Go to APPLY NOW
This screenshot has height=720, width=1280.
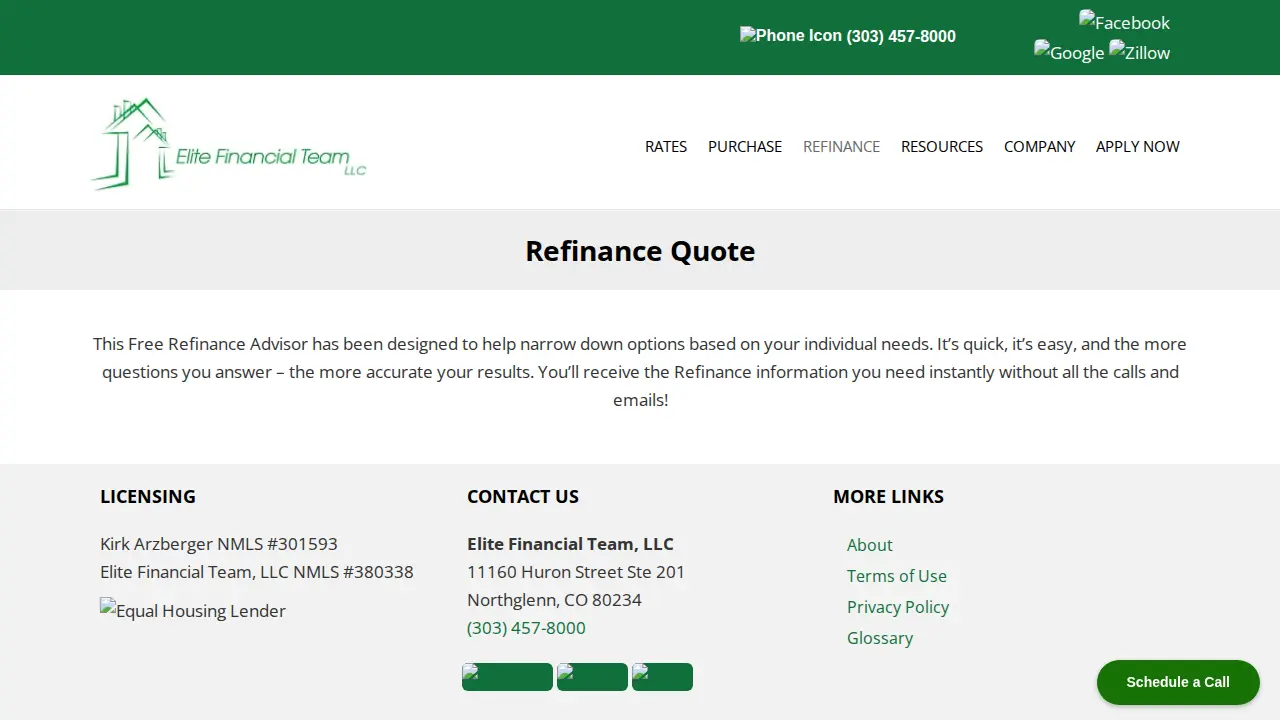click(1138, 146)
